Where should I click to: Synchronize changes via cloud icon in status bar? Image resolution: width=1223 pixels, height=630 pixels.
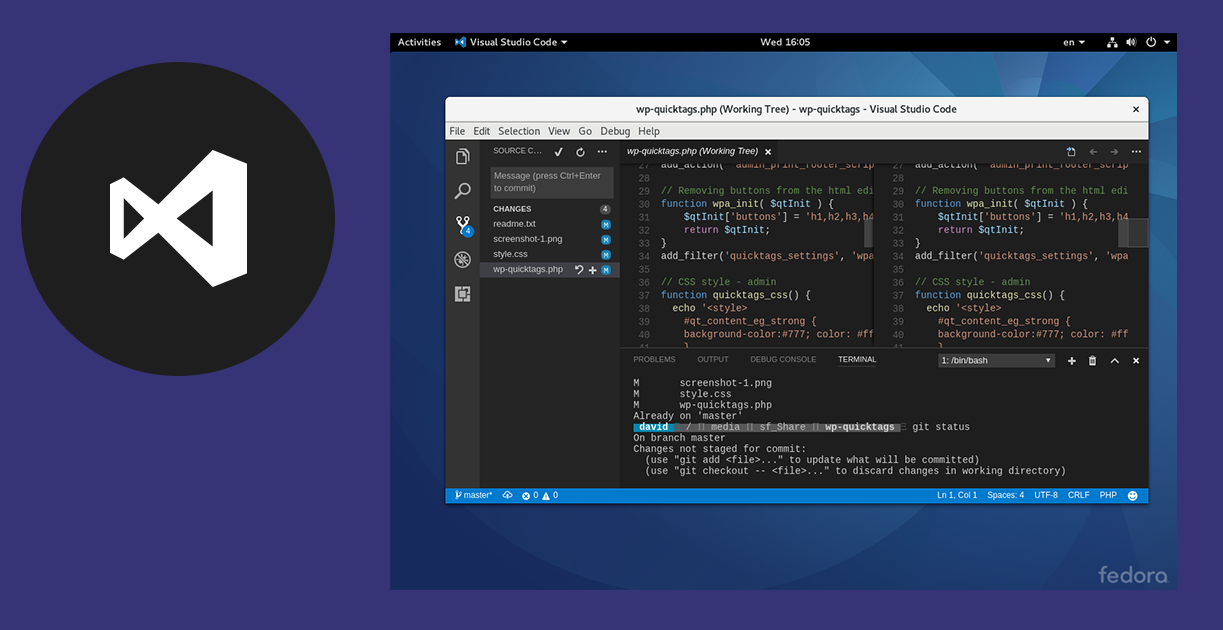(507, 496)
